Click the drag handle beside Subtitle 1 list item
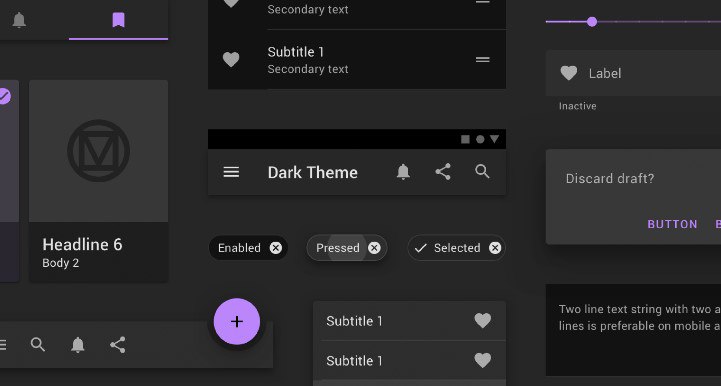Screen dimensions: 721x386 482,60
